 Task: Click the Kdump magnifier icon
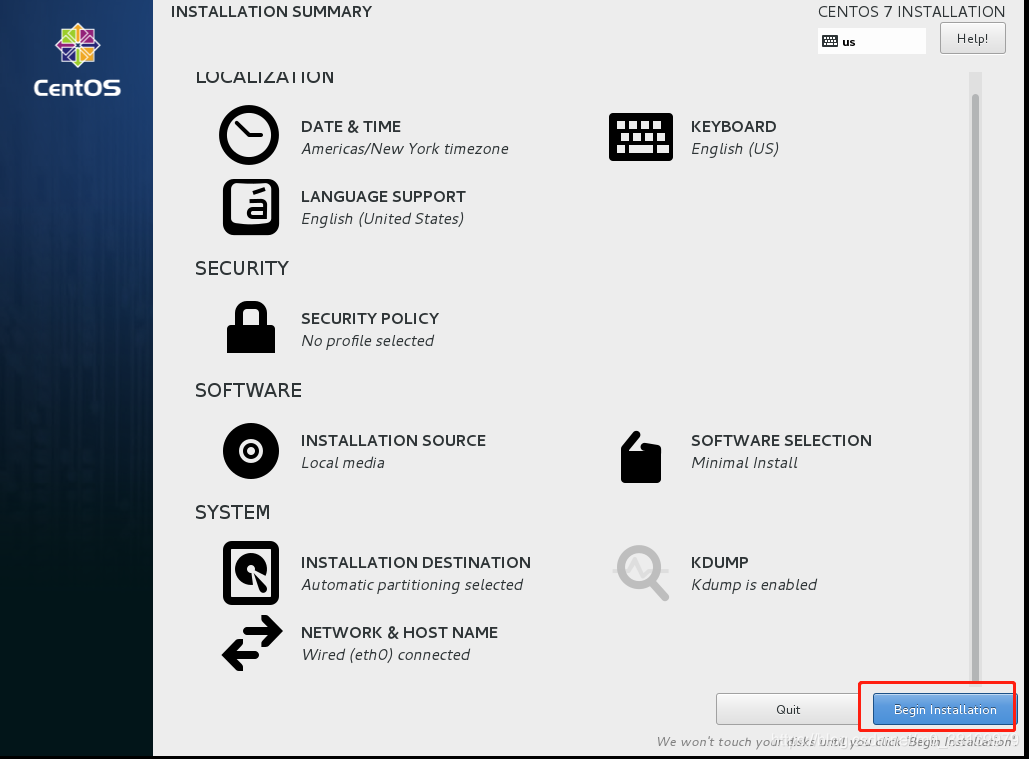tap(641, 573)
